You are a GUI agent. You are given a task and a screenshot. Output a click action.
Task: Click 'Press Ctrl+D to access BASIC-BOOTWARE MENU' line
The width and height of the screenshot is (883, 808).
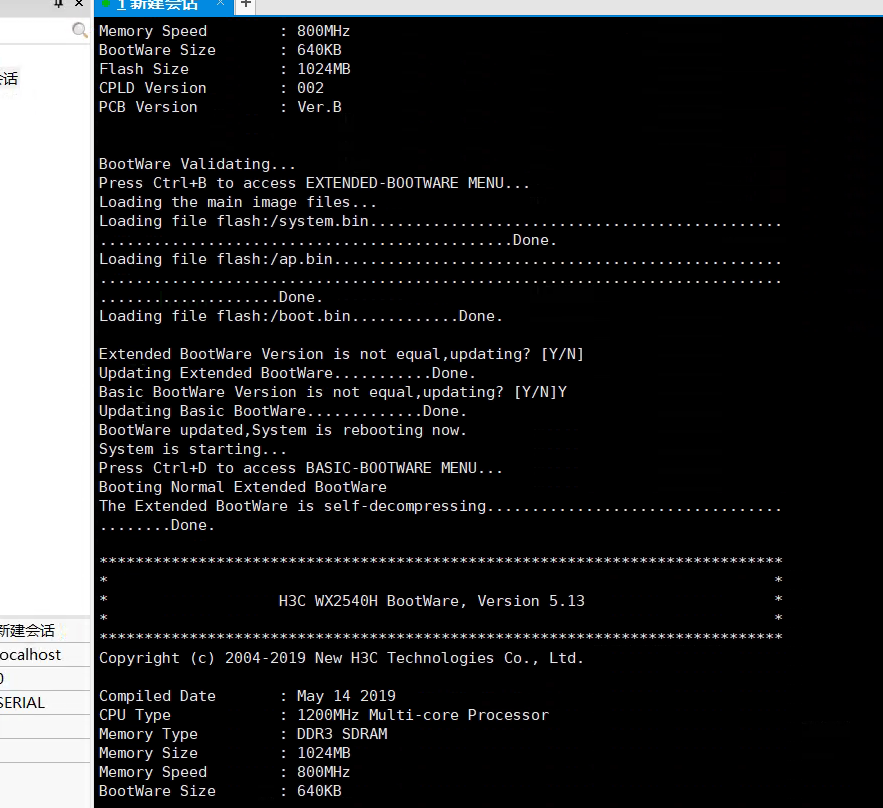point(301,468)
